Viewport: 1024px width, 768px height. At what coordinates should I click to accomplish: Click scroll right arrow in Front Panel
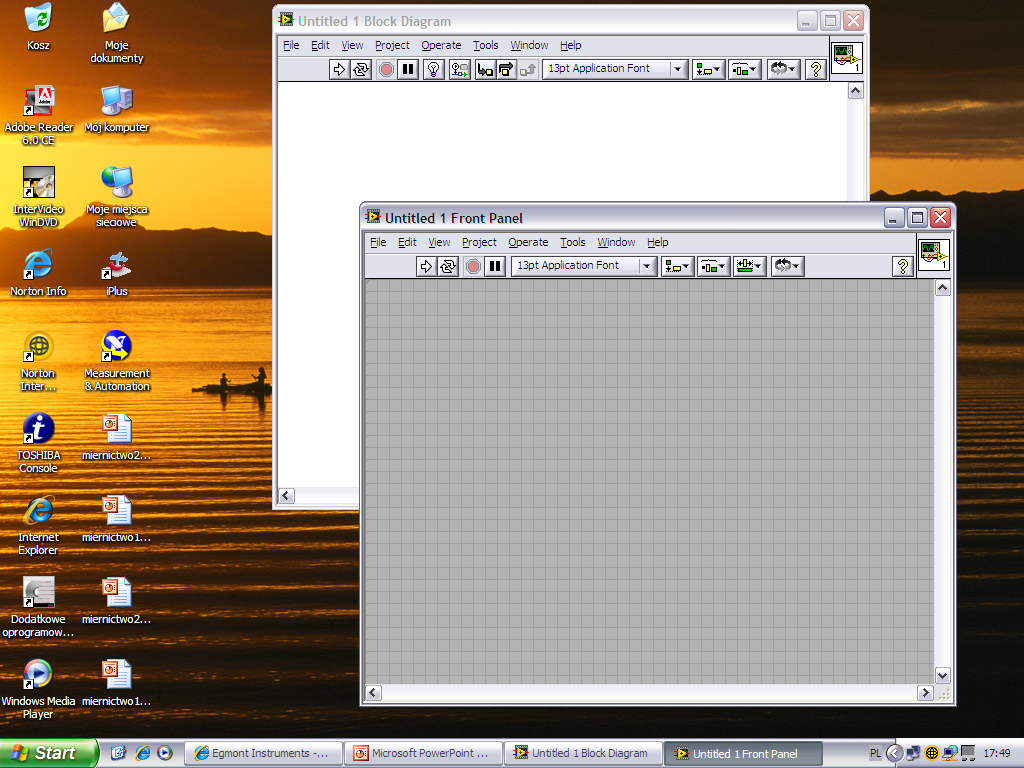click(x=925, y=692)
